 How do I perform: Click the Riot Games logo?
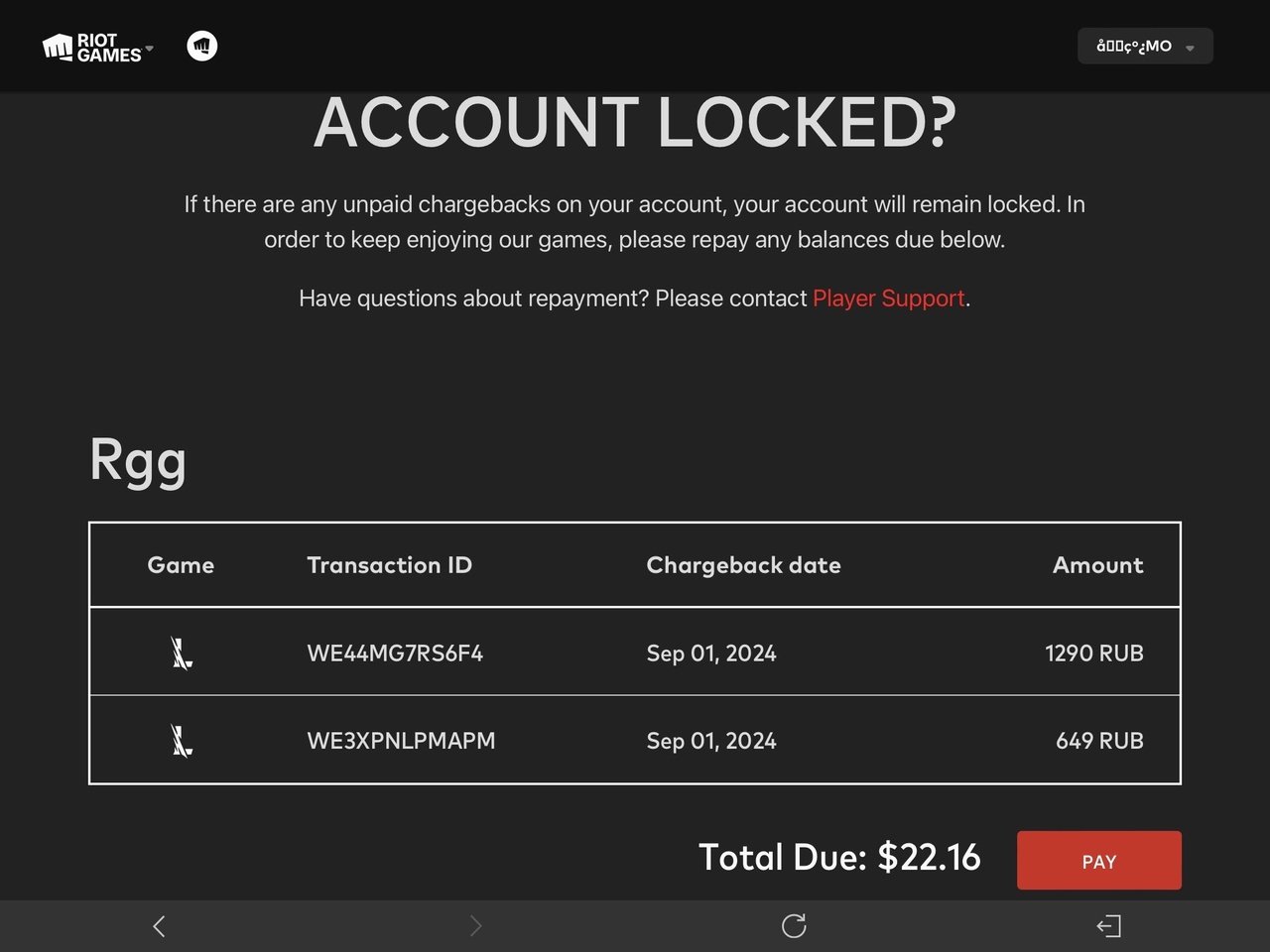(x=91, y=48)
